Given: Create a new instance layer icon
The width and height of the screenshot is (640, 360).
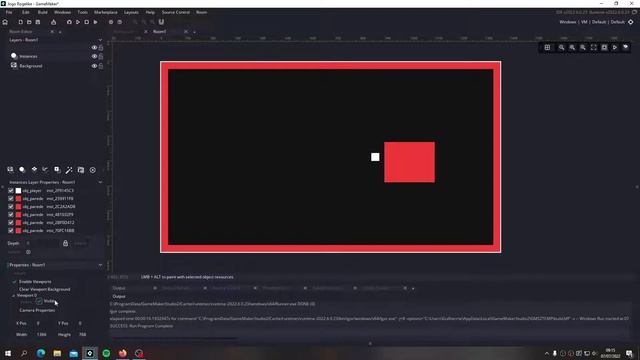Looking at the screenshot, I should [22, 170].
